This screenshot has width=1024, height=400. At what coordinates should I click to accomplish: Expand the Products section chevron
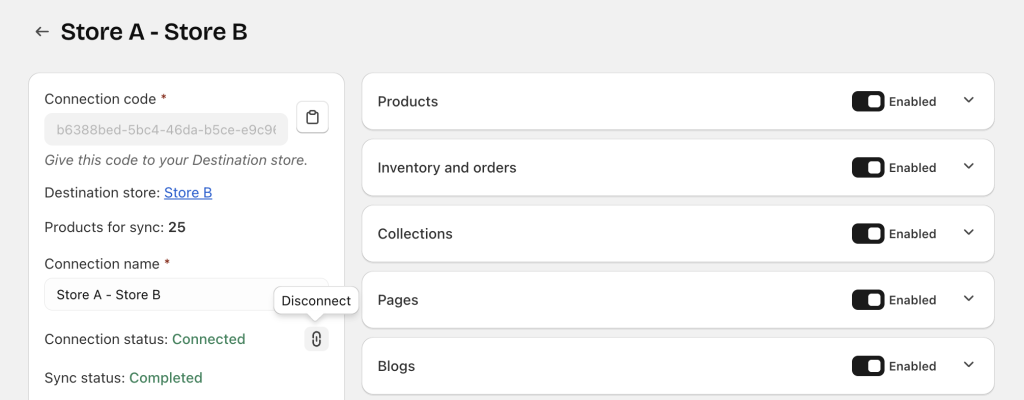tap(968, 100)
